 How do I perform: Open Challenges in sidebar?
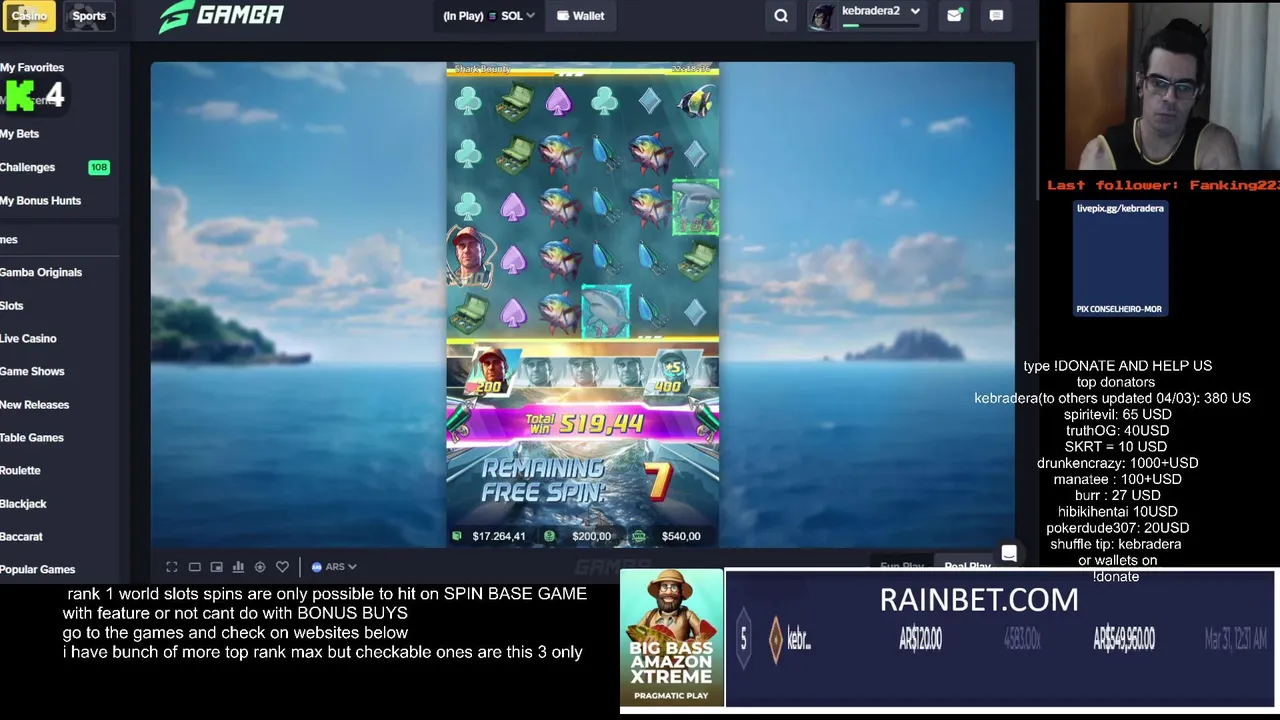(28, 167)
